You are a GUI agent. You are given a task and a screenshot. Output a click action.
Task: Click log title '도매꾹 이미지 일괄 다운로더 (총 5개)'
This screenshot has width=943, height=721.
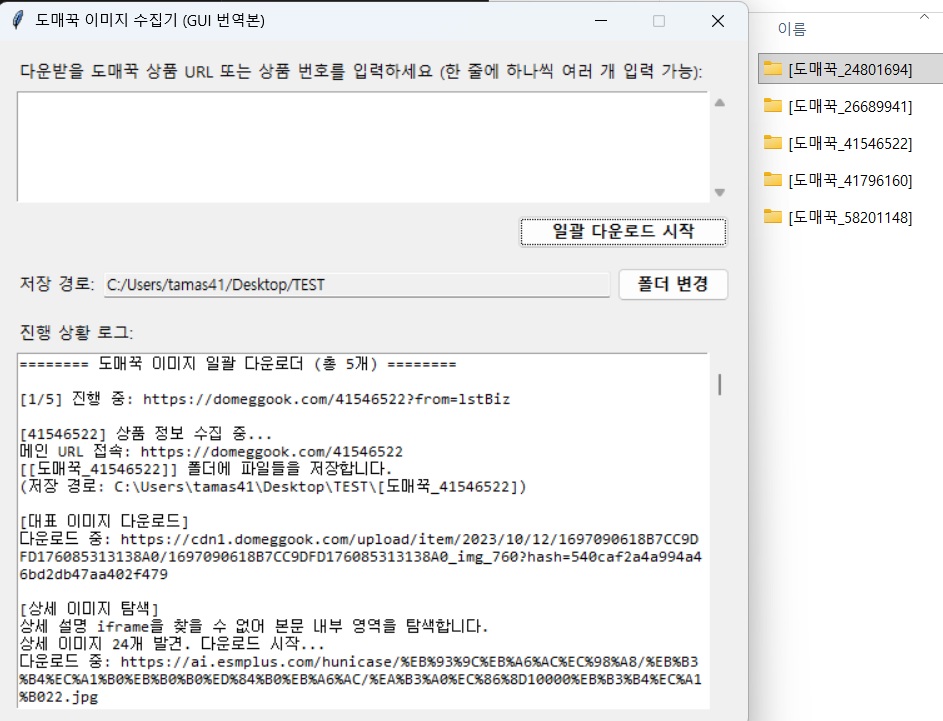tap(238, 364)
